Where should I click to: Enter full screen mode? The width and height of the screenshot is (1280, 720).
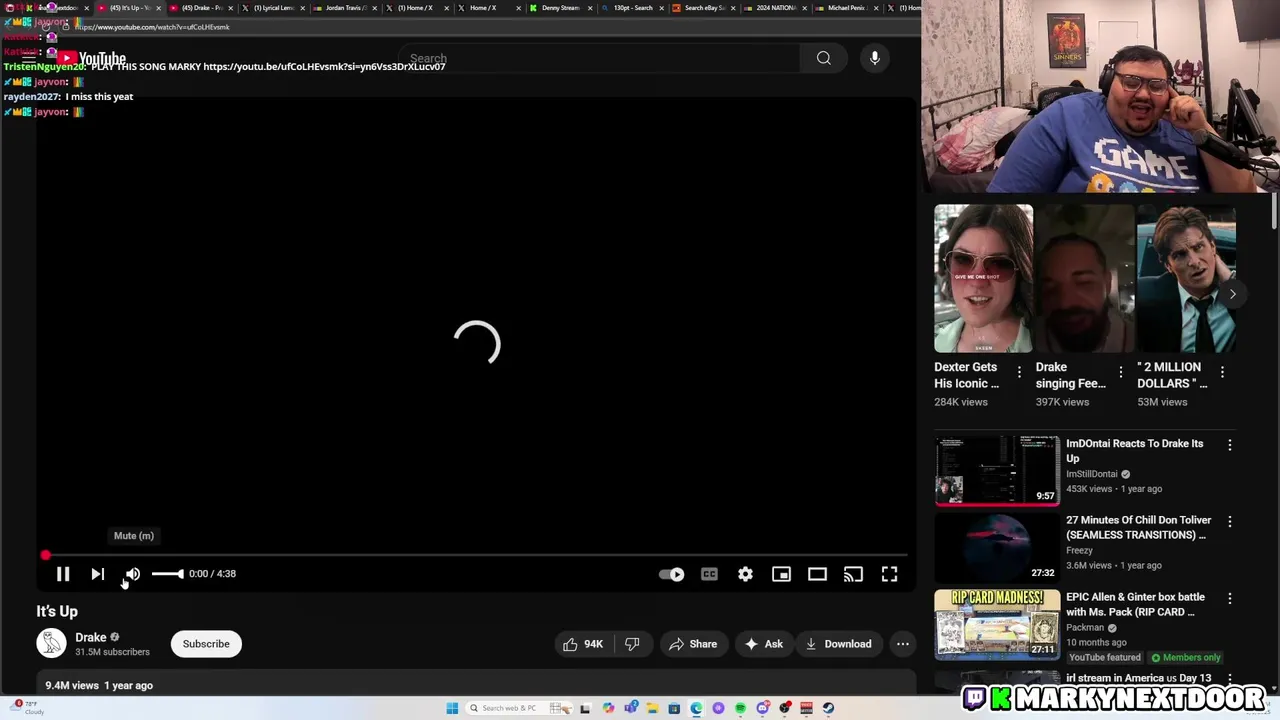(889, 574)
